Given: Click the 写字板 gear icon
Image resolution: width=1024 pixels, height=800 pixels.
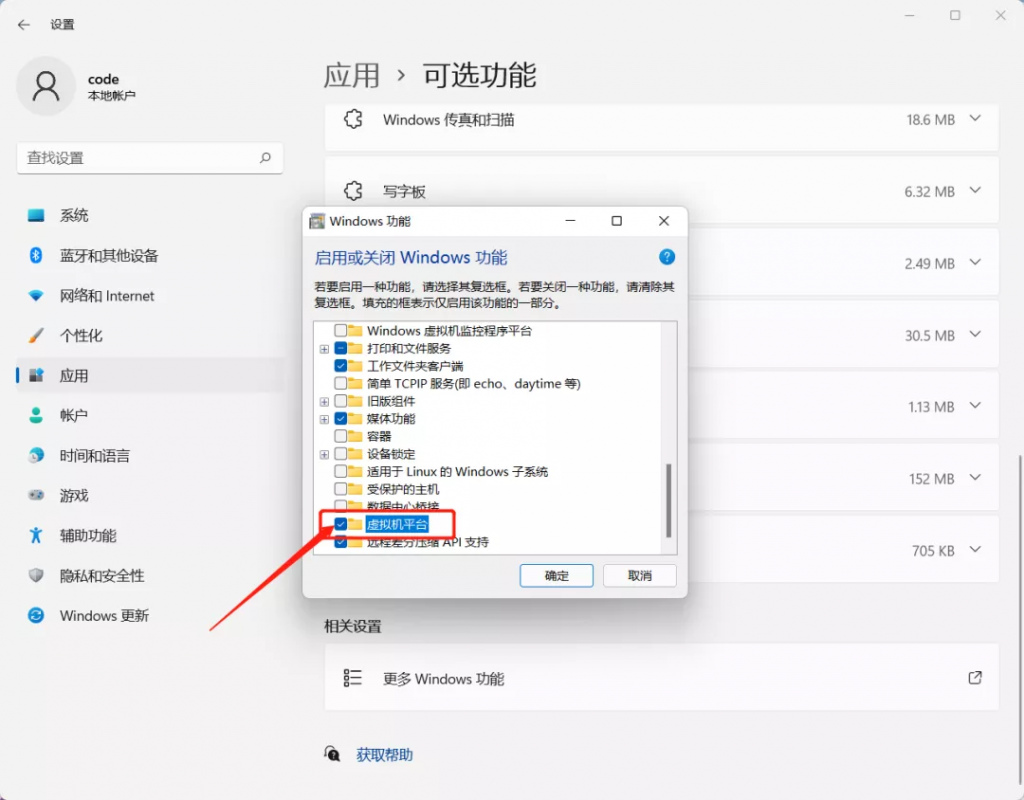Looking at the screenshot, I should (x=353, y=191).
